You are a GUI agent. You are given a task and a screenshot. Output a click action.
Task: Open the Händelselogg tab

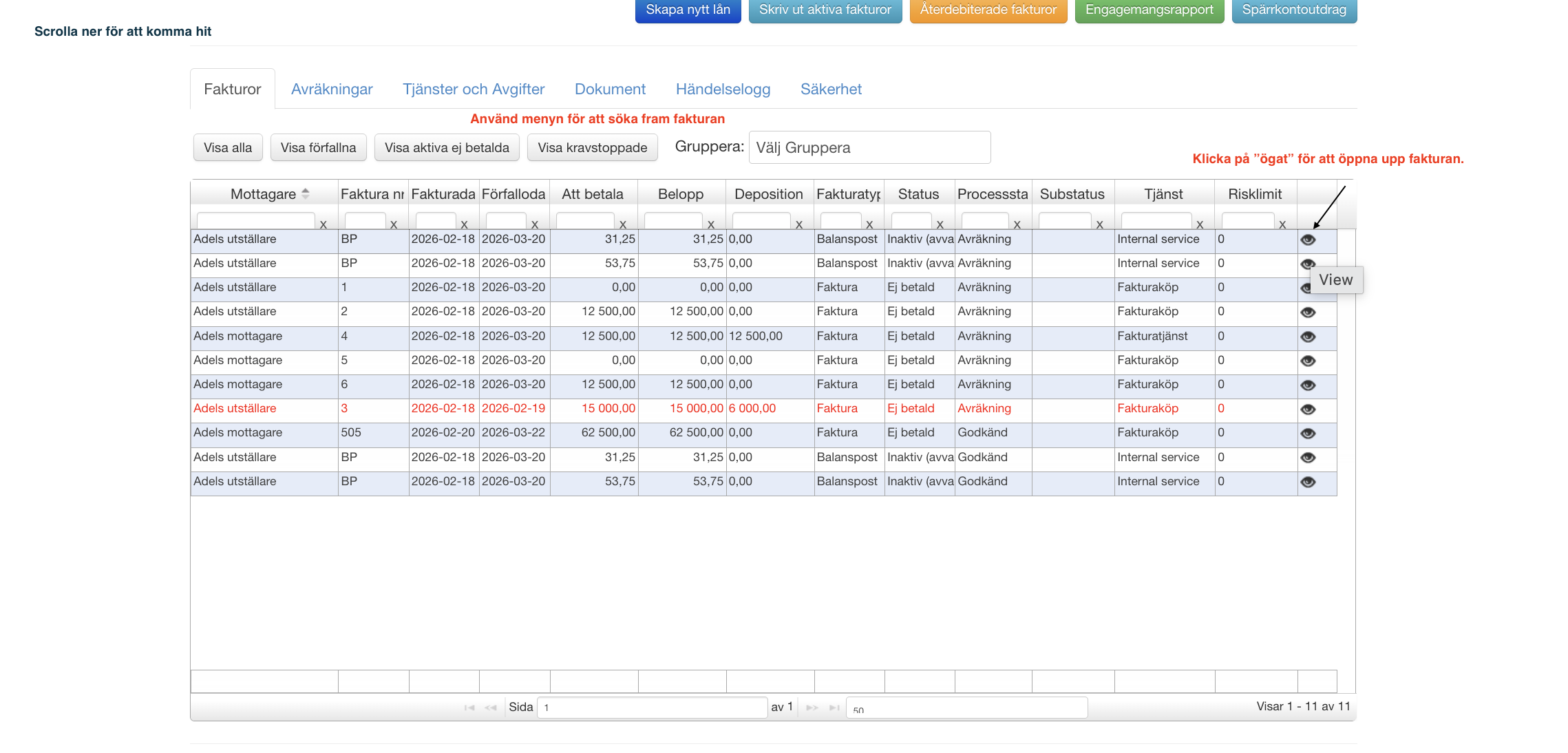723,89
